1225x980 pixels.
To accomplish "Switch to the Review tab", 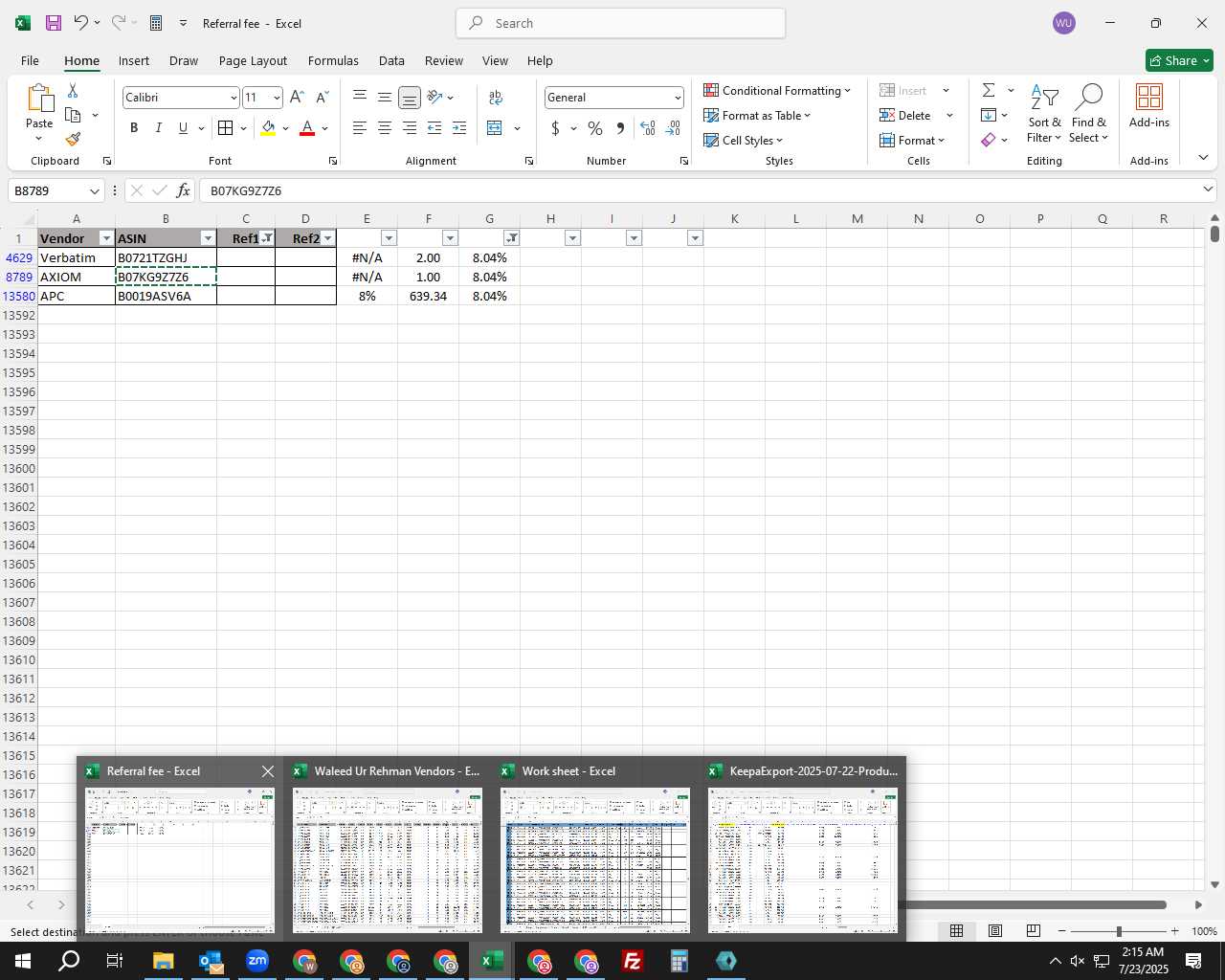I will click(444, 60).
